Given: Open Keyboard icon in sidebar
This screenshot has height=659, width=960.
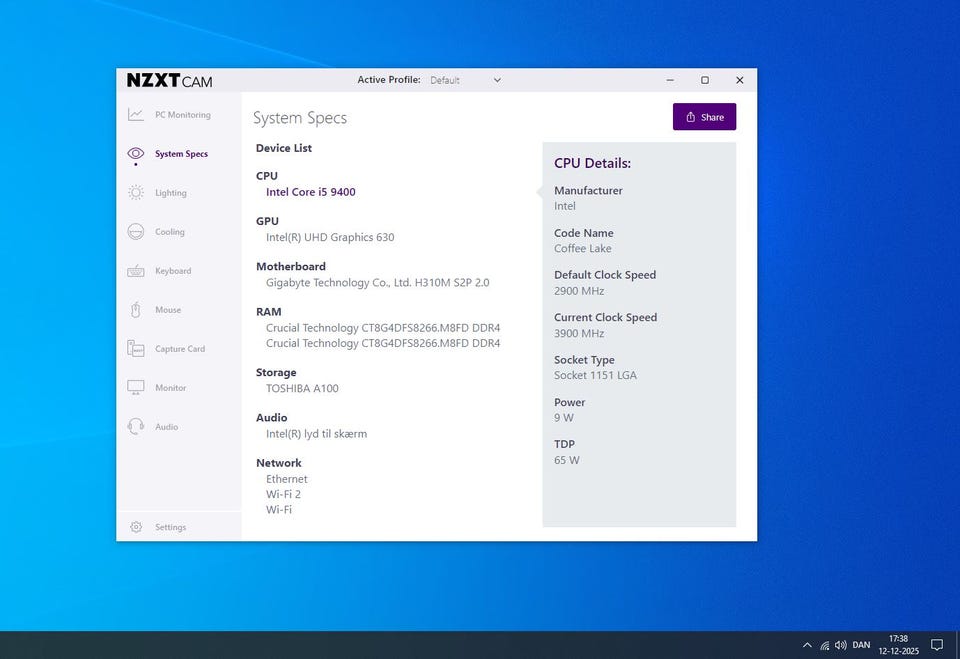Looking at the screenshot, I should pos(135,271).
